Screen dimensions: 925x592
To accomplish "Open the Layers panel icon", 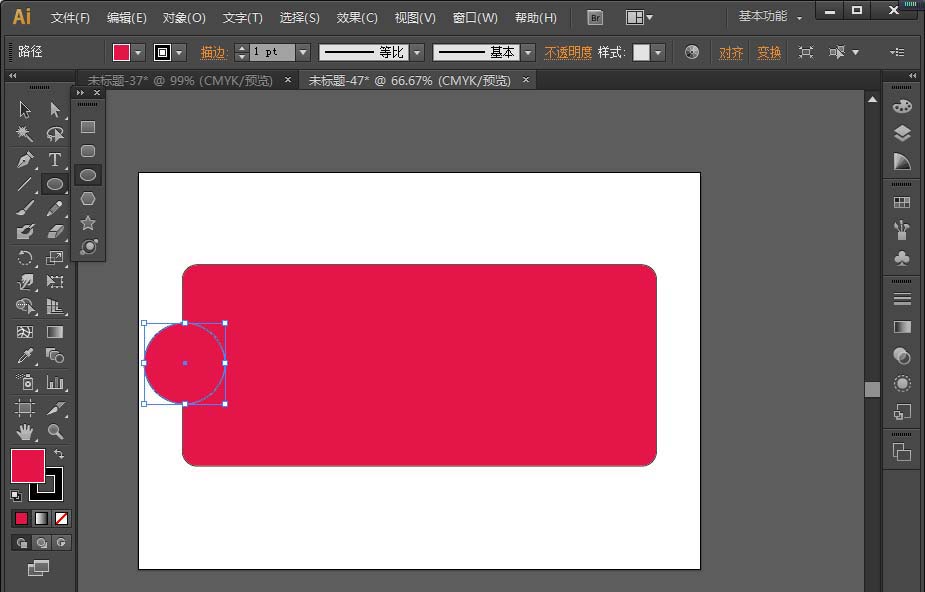I will (x=902, y=133).
